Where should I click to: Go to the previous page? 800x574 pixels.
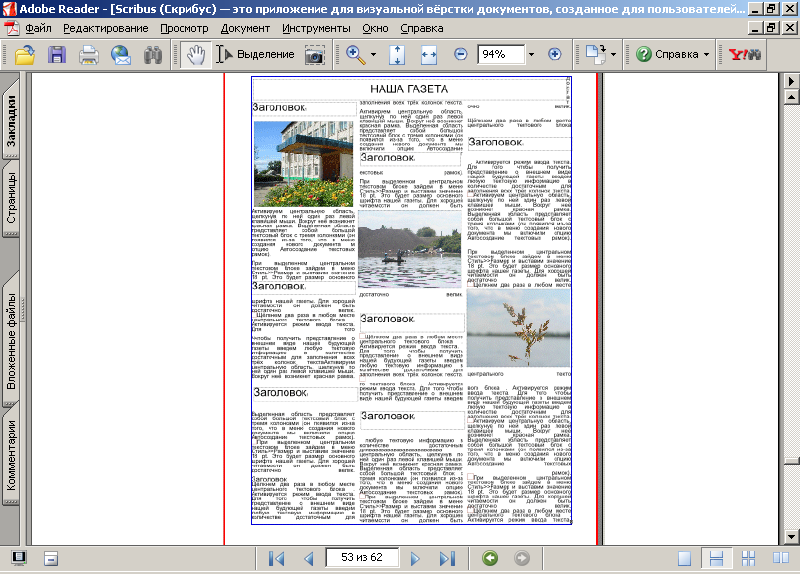308,558
